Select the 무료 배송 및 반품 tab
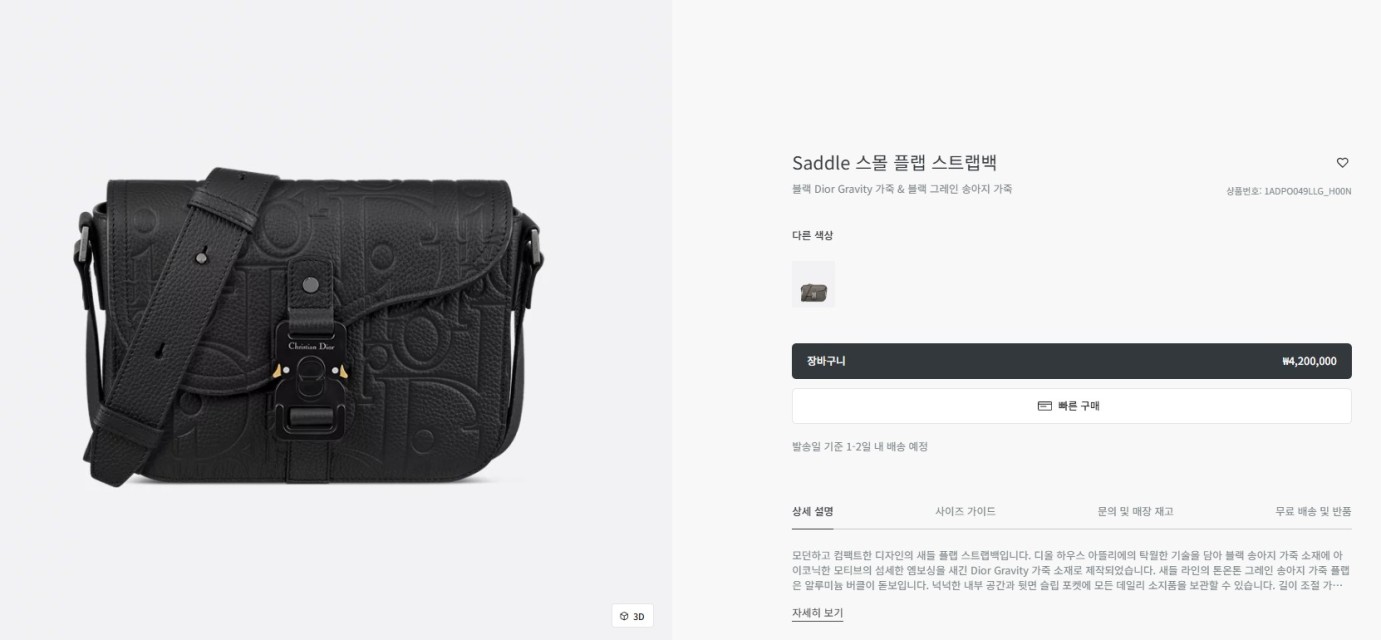This screenshot has height=640, width=1381. [x=1313, y=511]
